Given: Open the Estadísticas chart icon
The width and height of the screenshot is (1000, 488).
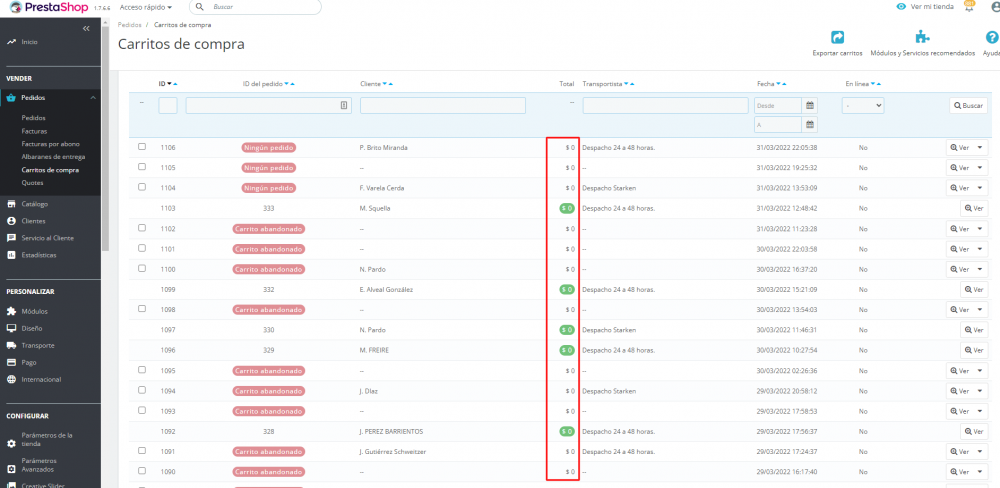Looking at the screenshot, I should coord(11,255).
